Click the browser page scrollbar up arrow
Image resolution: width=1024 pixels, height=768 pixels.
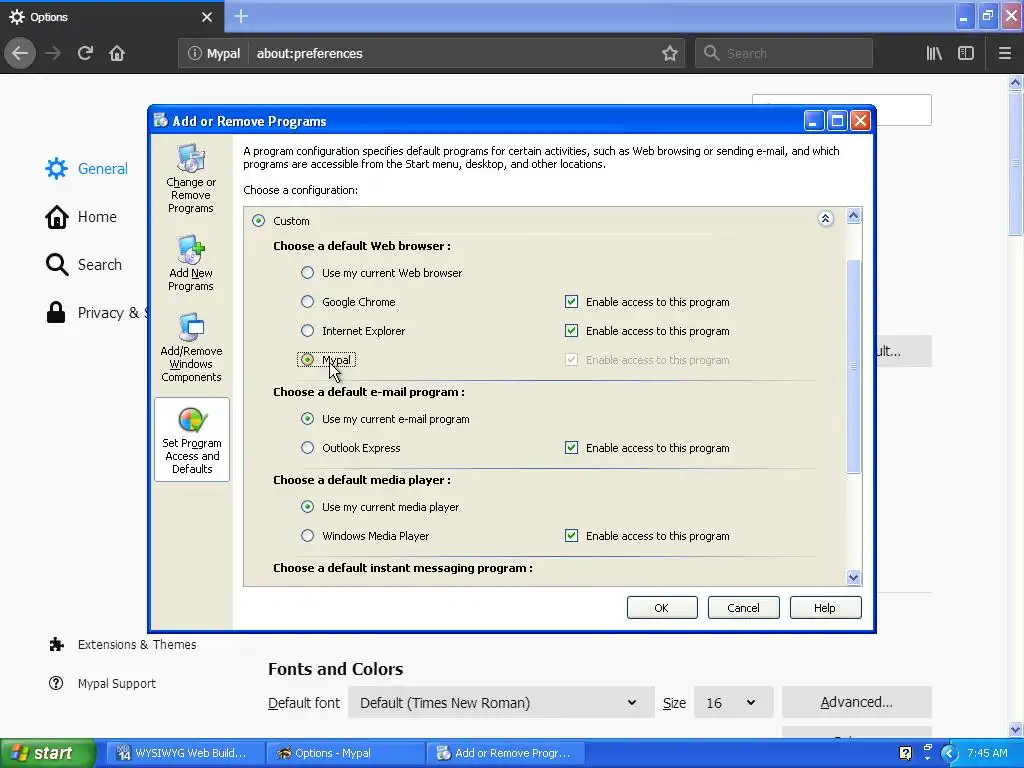[1015, 83]
